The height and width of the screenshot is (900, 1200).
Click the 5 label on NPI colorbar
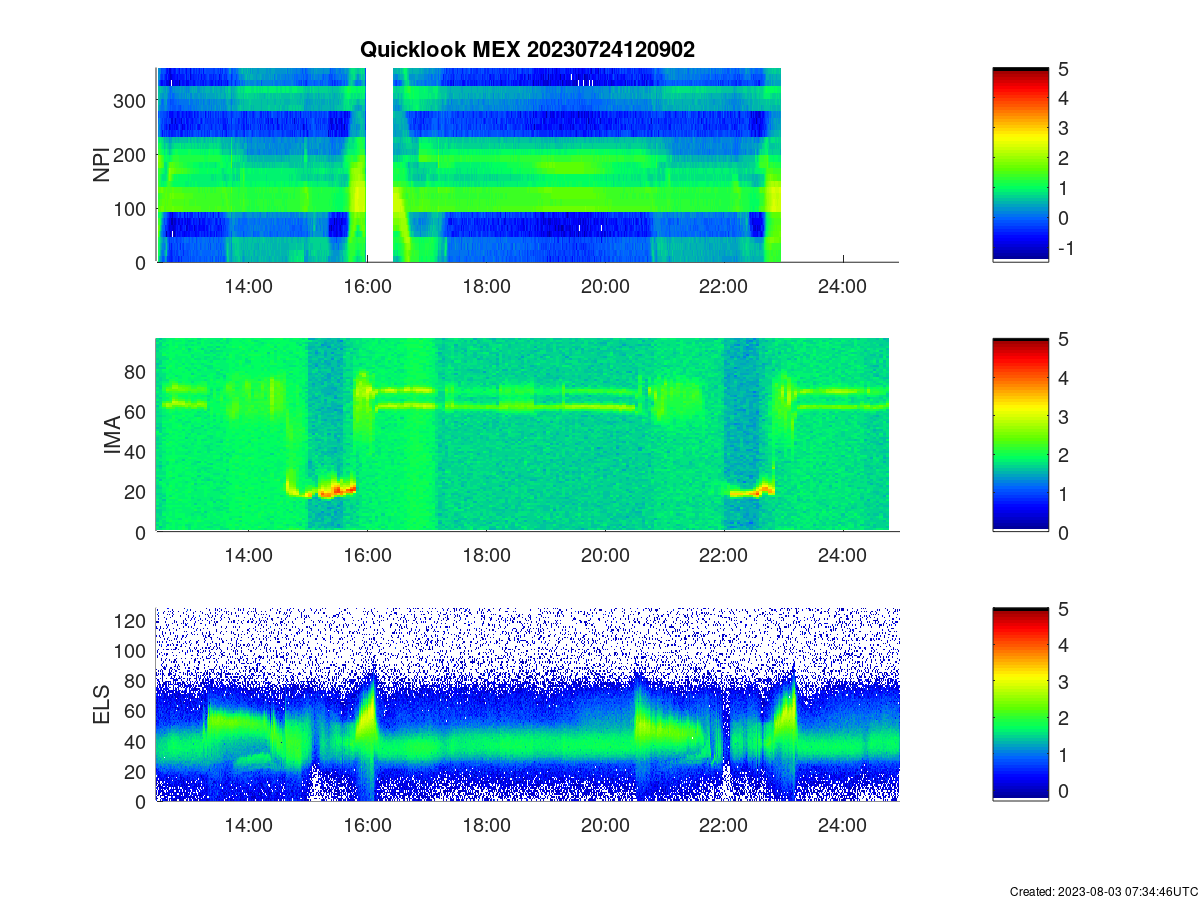(1064, 69)
